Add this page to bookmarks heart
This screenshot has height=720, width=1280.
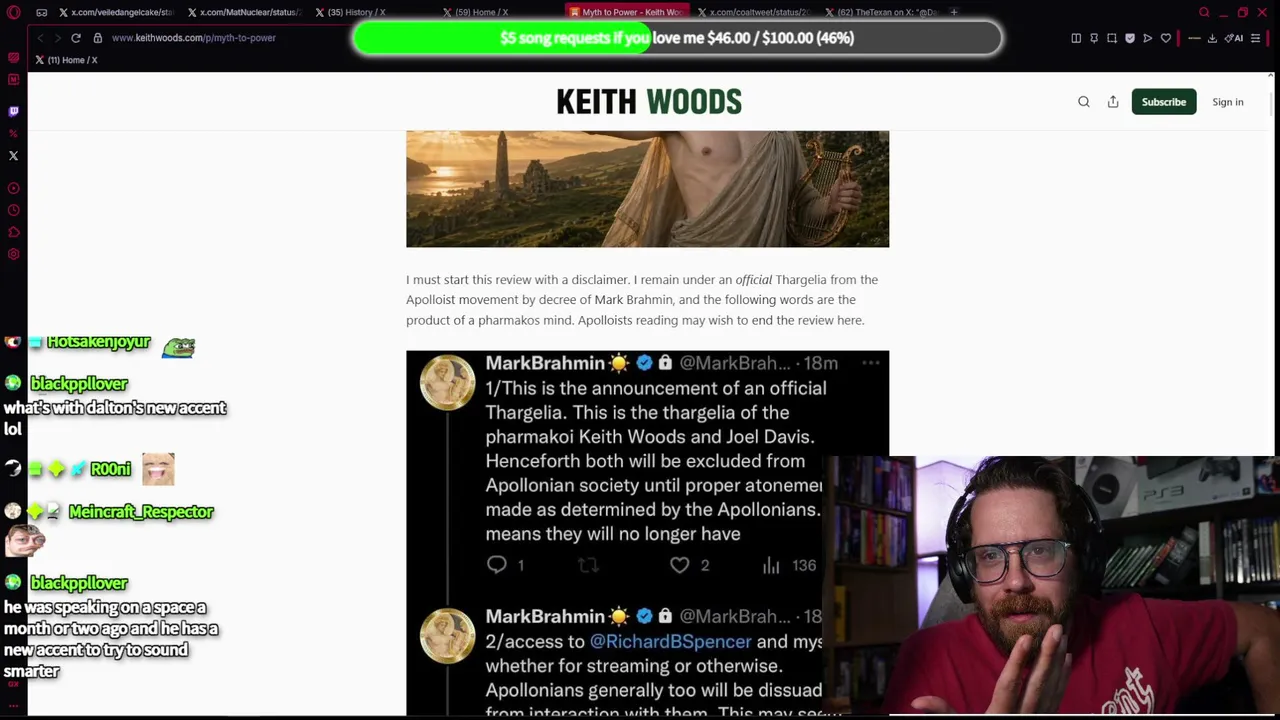pos(1166,38)
